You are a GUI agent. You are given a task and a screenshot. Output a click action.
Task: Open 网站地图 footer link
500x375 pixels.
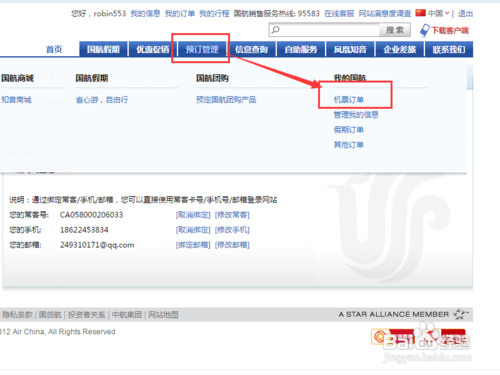click(163, 315)
